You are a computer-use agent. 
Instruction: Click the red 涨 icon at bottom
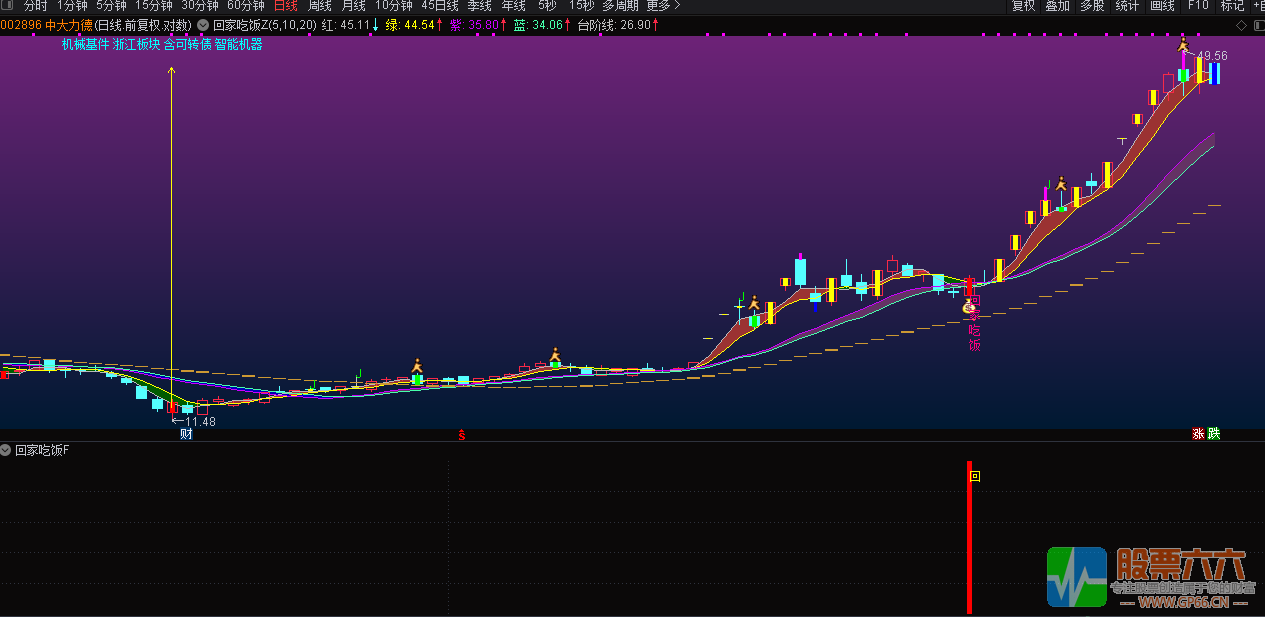[x=1197, y=434]
